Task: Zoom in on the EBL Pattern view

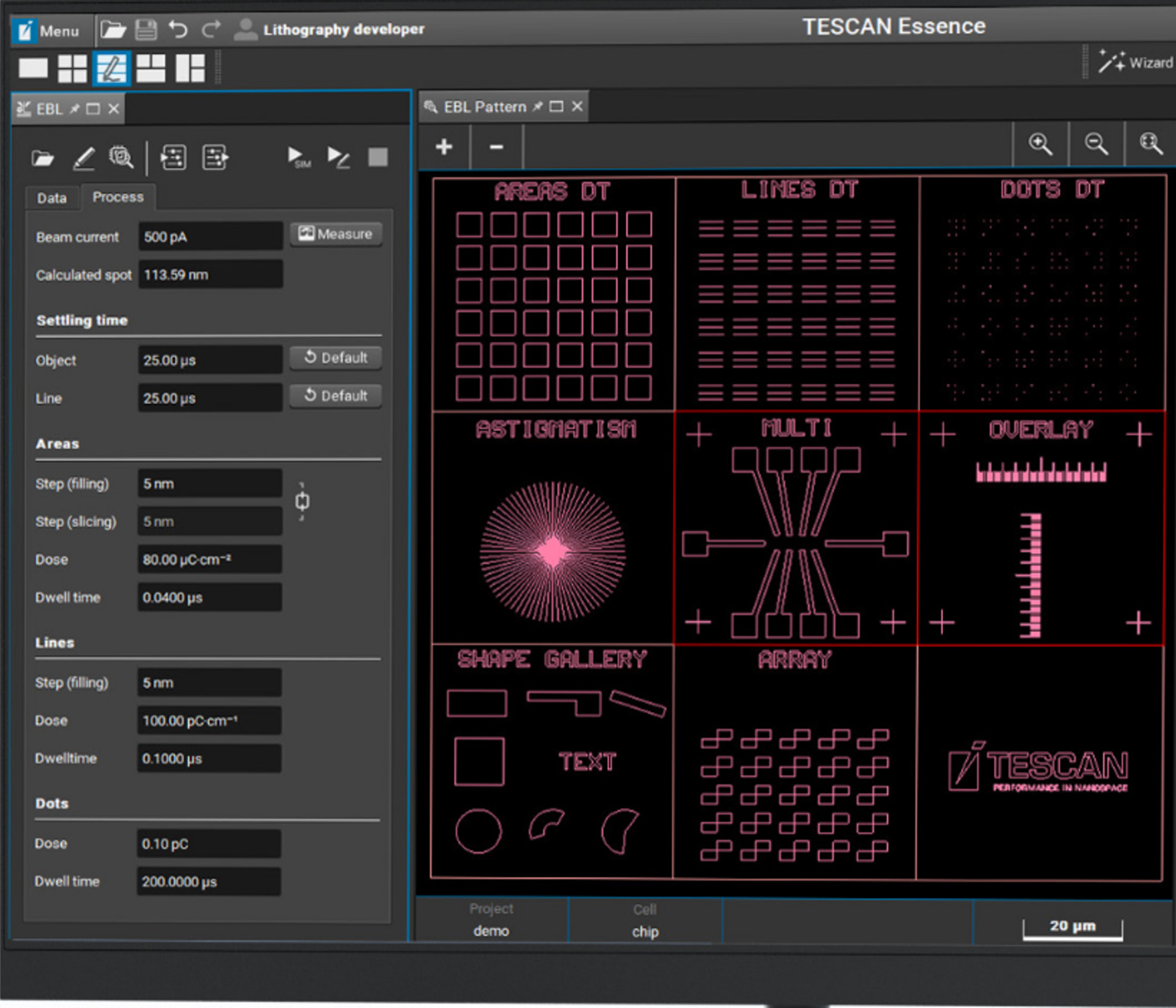Action: coord(1042,144)
